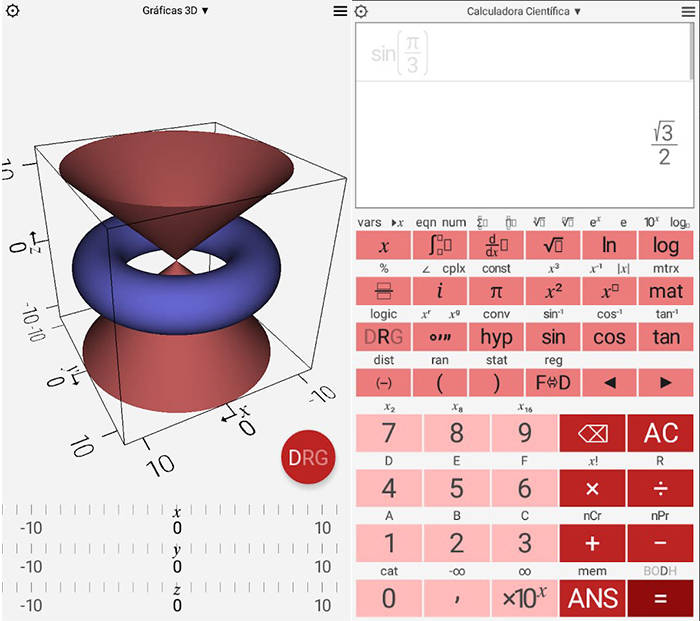Open settings gear in 3D graph panel
The width and height of the screenshot is (700, 621).
coord(12,11)
